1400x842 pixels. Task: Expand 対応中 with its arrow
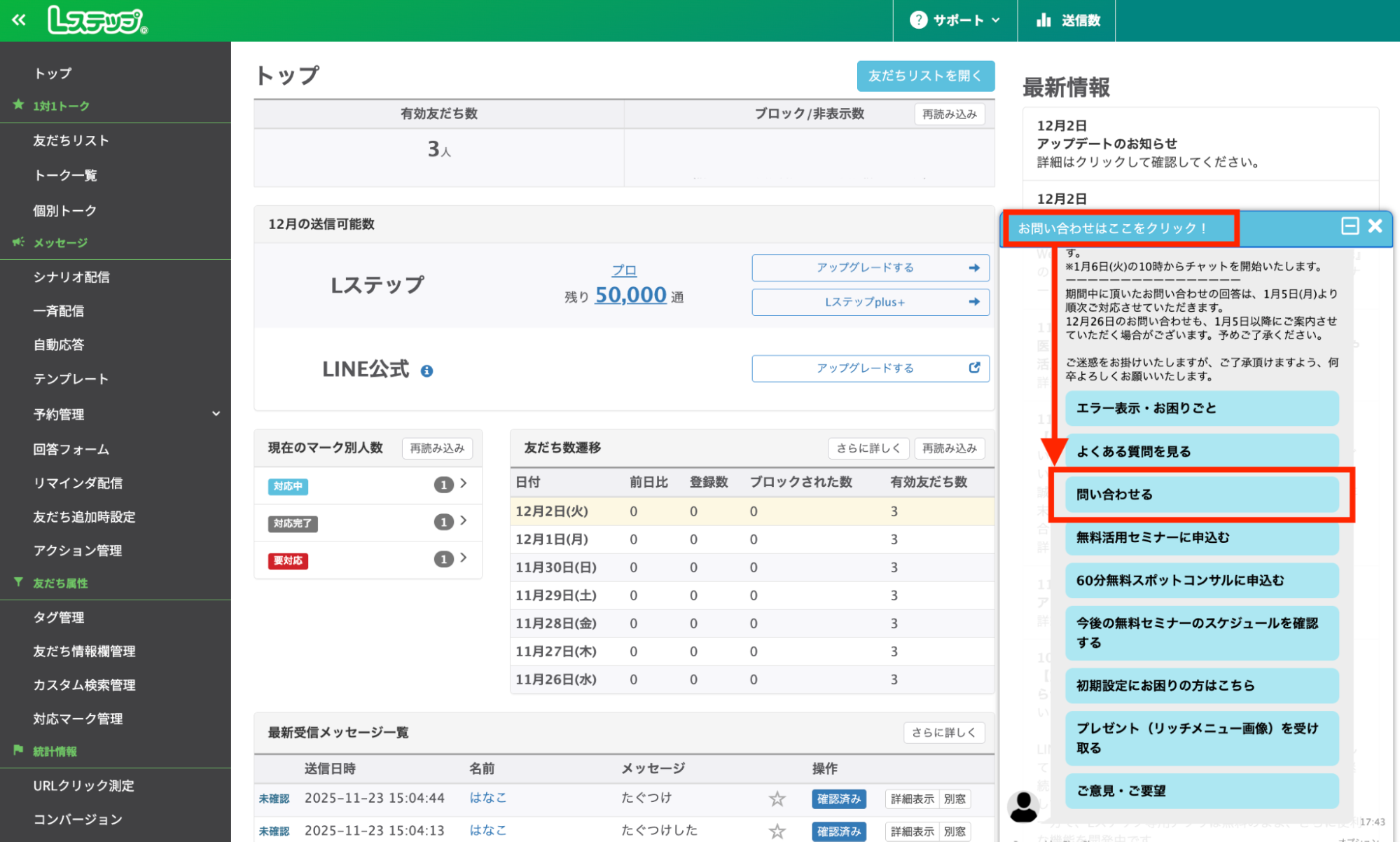tap(464, 484)
